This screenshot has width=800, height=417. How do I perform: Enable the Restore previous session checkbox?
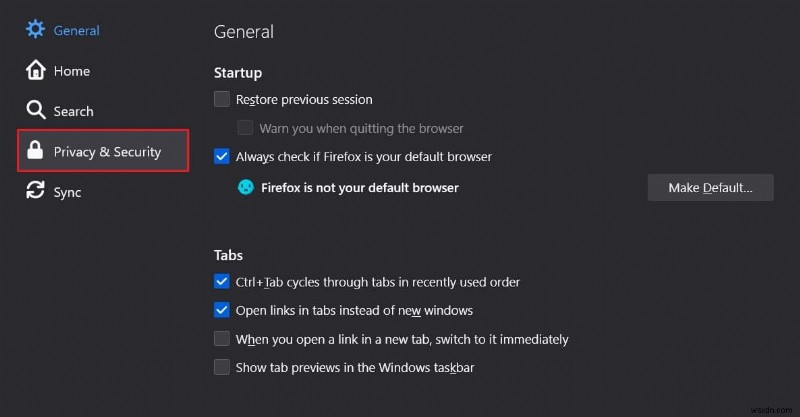222,99
